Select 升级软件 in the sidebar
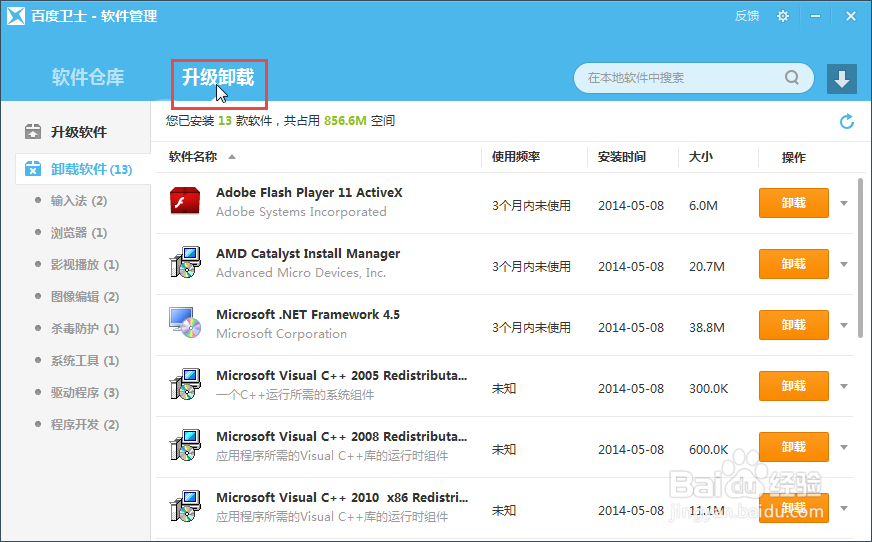 (78, 132)
